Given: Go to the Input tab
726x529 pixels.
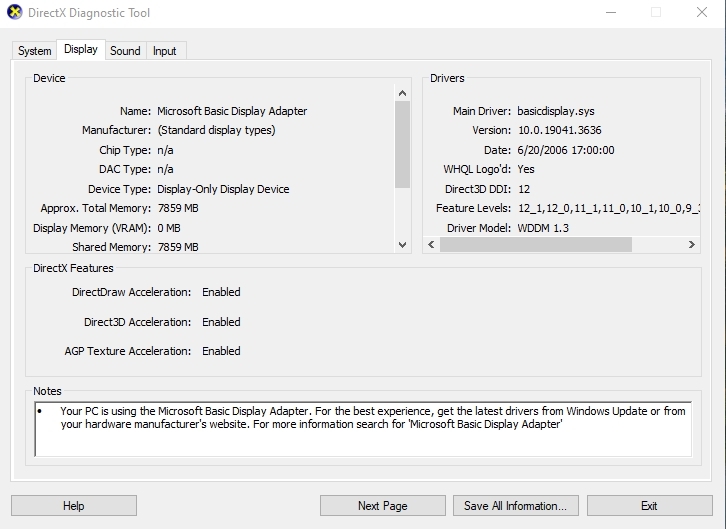Looking at the screenshot, I should pos(164,51).
